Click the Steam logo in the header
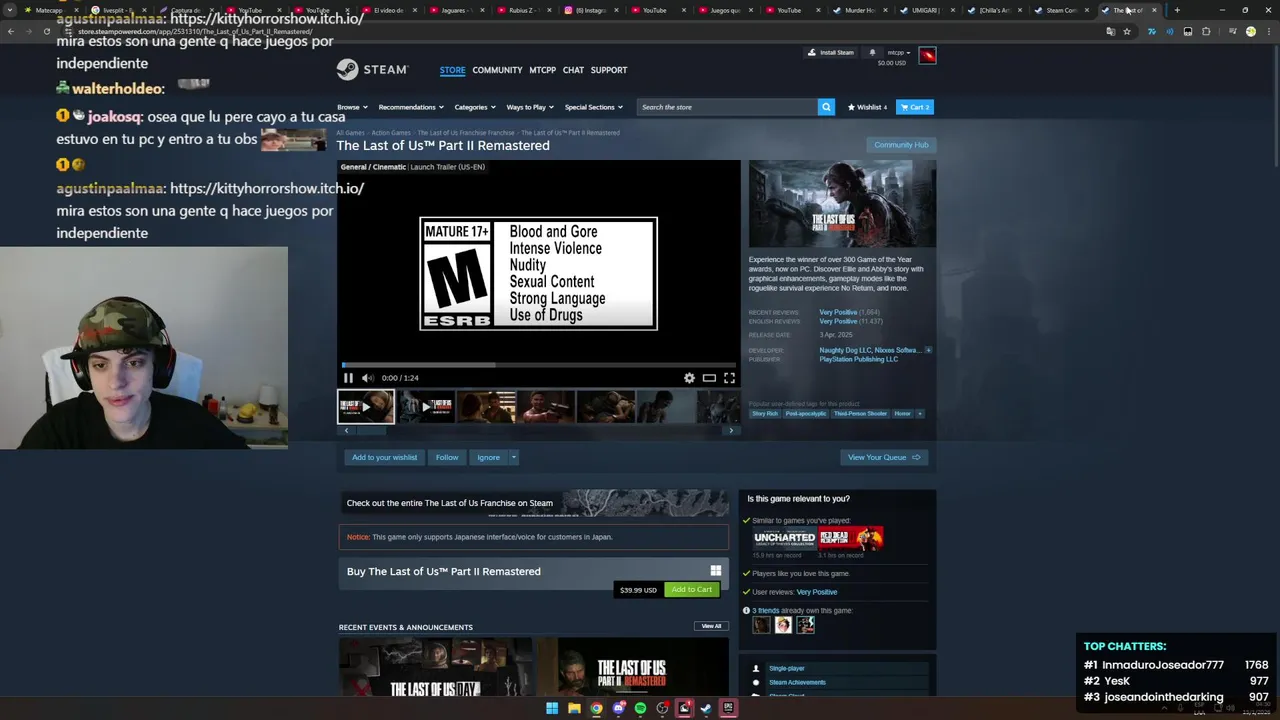 point(372,70)
